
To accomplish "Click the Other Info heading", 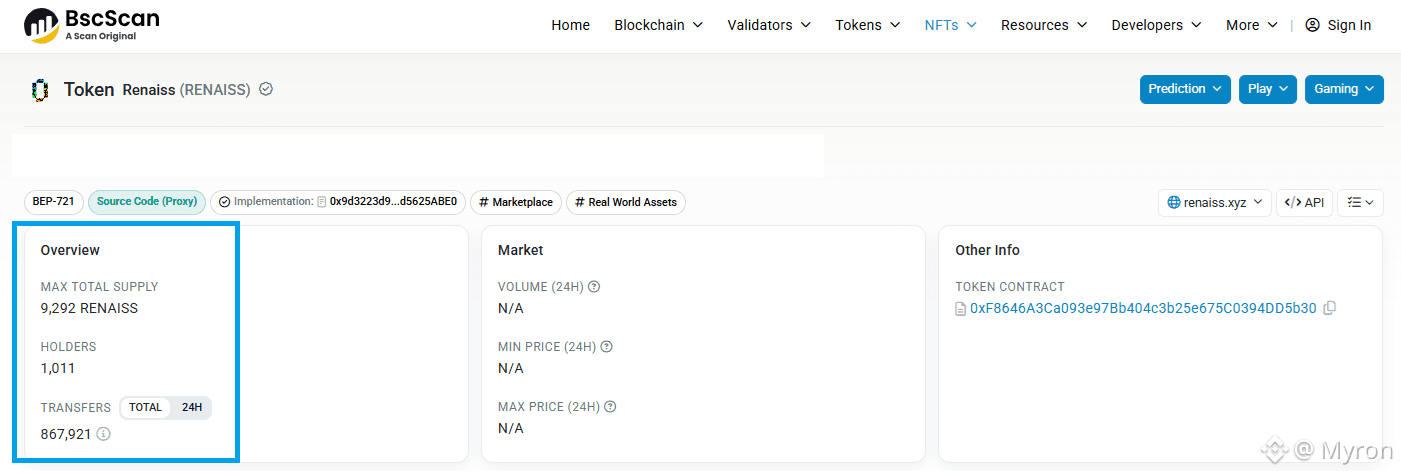I will point(987,250).
